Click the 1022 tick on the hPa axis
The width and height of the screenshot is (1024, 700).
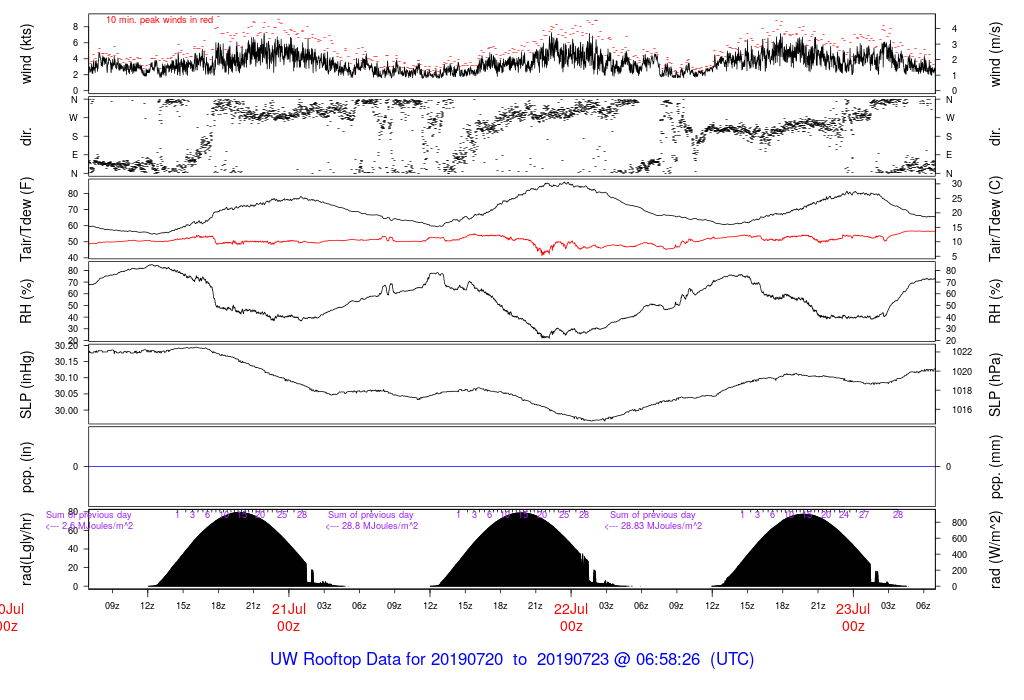(x=955, y=352)
